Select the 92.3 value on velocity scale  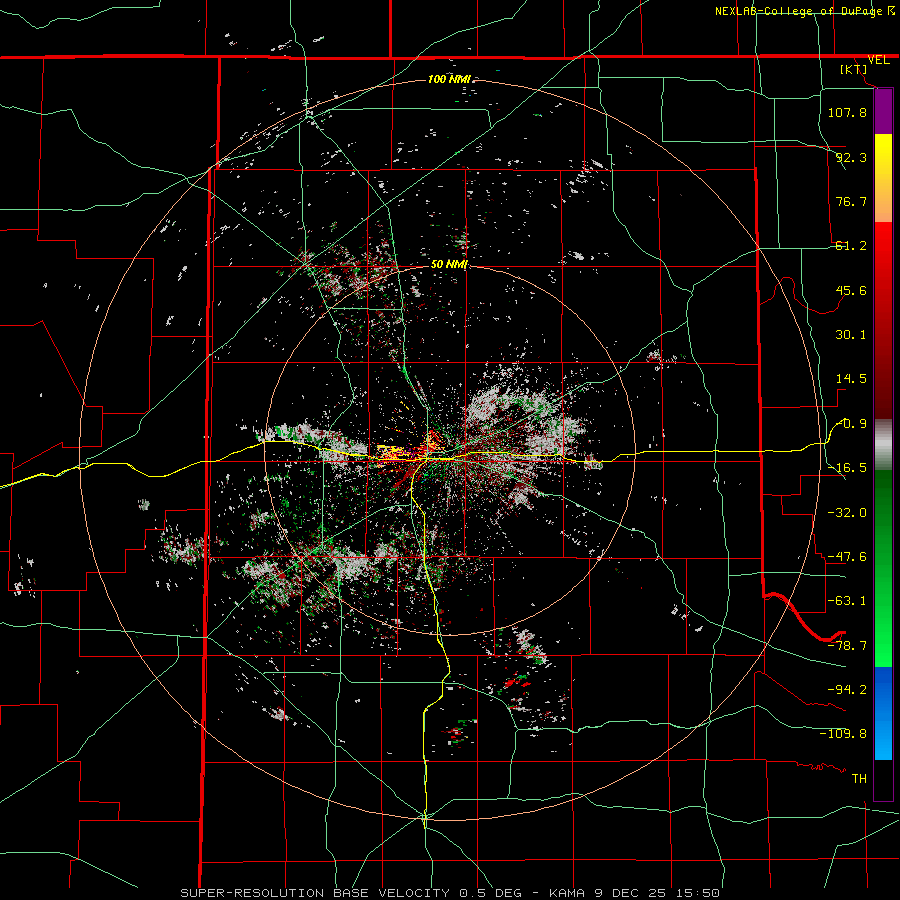[x=851, y=157]
